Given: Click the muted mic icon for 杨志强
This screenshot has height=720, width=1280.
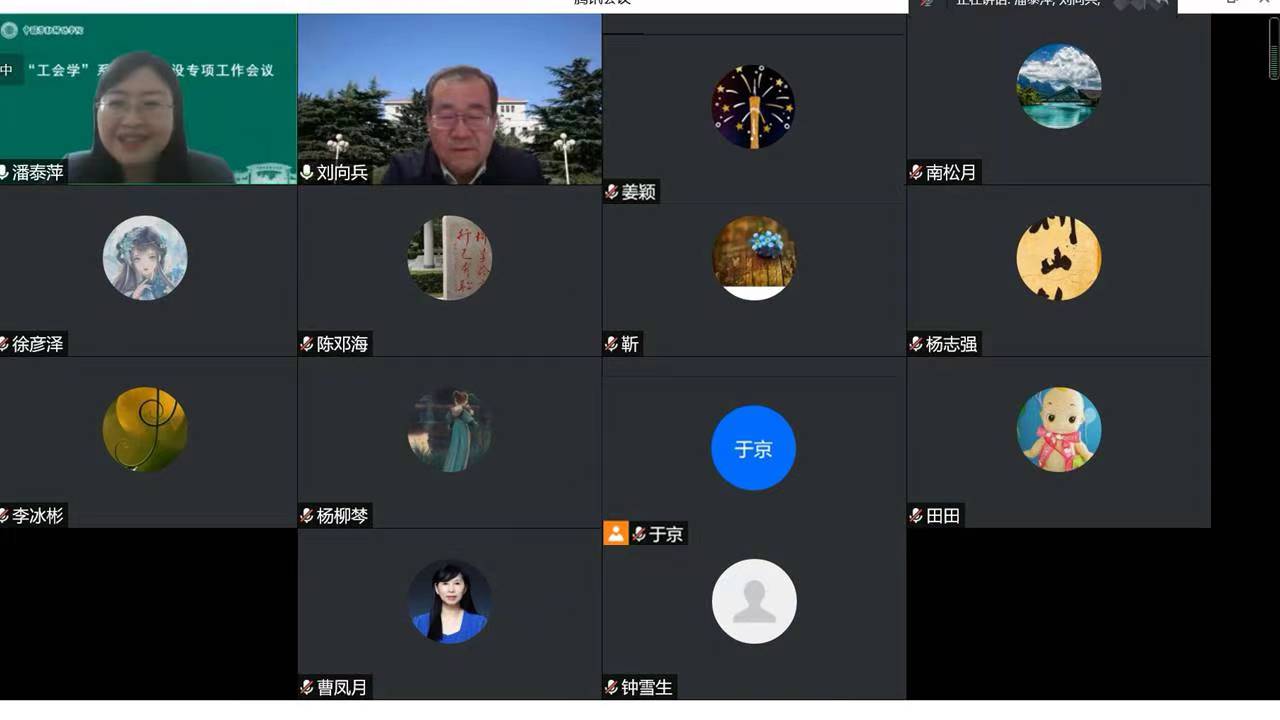Looking at the screenshot, I should tap(916, 344).
